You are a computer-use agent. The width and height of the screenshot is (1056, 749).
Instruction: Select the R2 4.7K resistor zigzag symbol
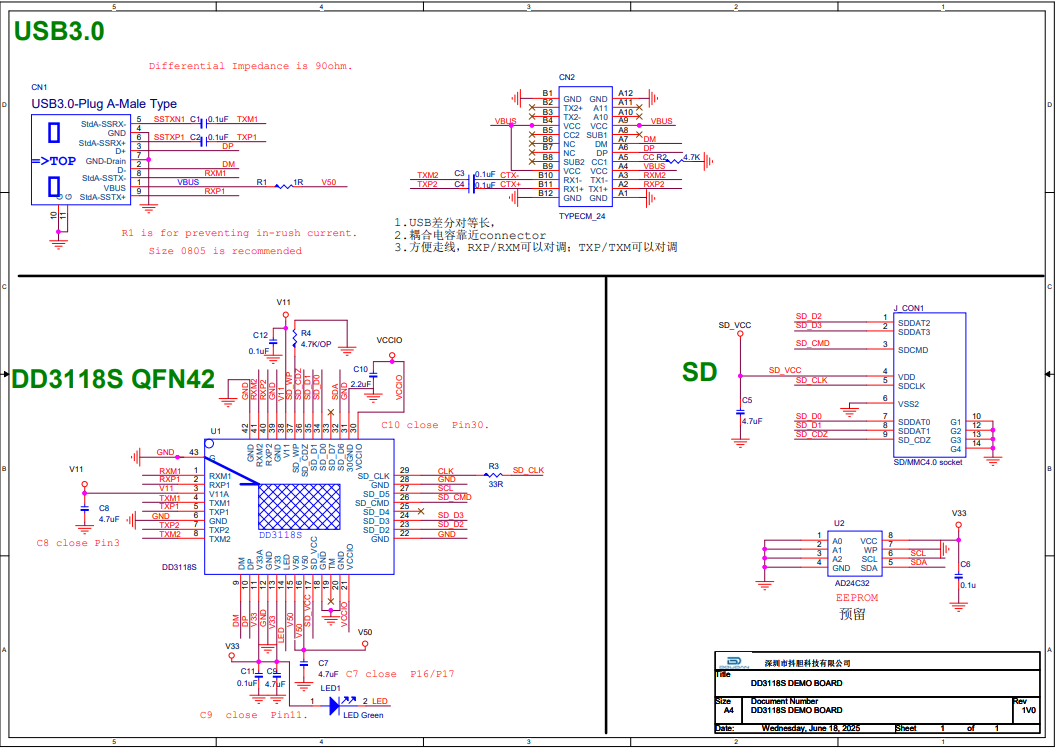coord(675,160)
